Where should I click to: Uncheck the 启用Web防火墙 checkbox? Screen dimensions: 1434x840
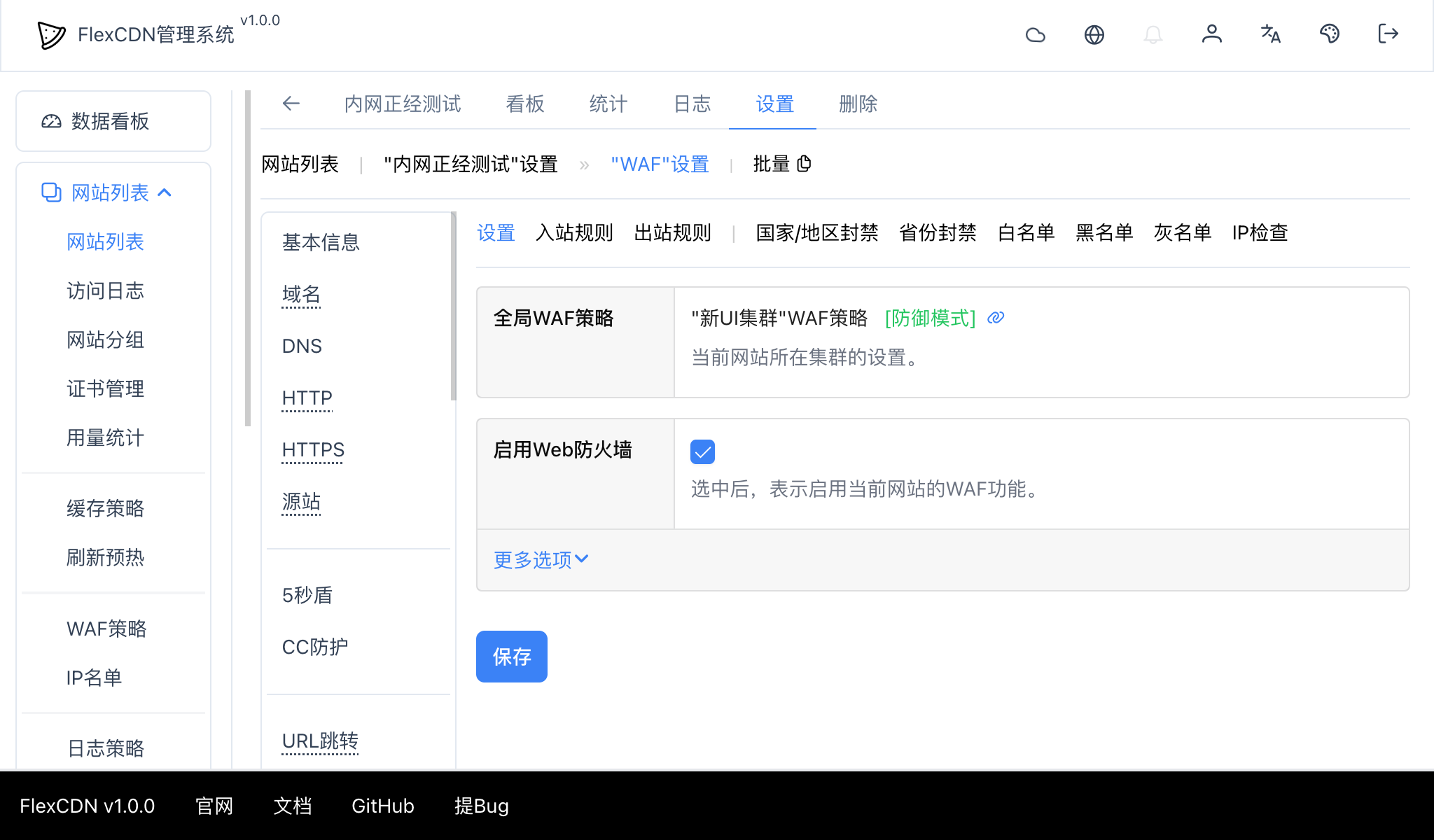click(x=702, y=451)
